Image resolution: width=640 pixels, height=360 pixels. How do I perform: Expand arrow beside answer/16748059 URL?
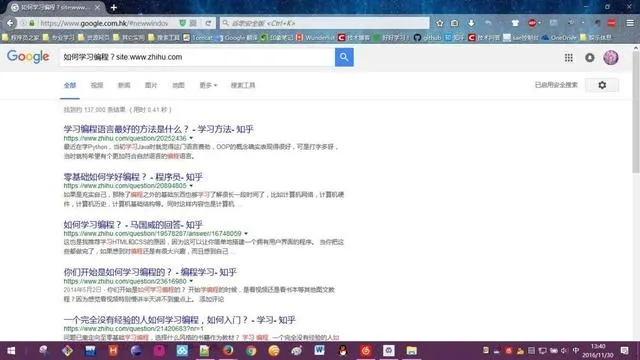click(246, 233)
